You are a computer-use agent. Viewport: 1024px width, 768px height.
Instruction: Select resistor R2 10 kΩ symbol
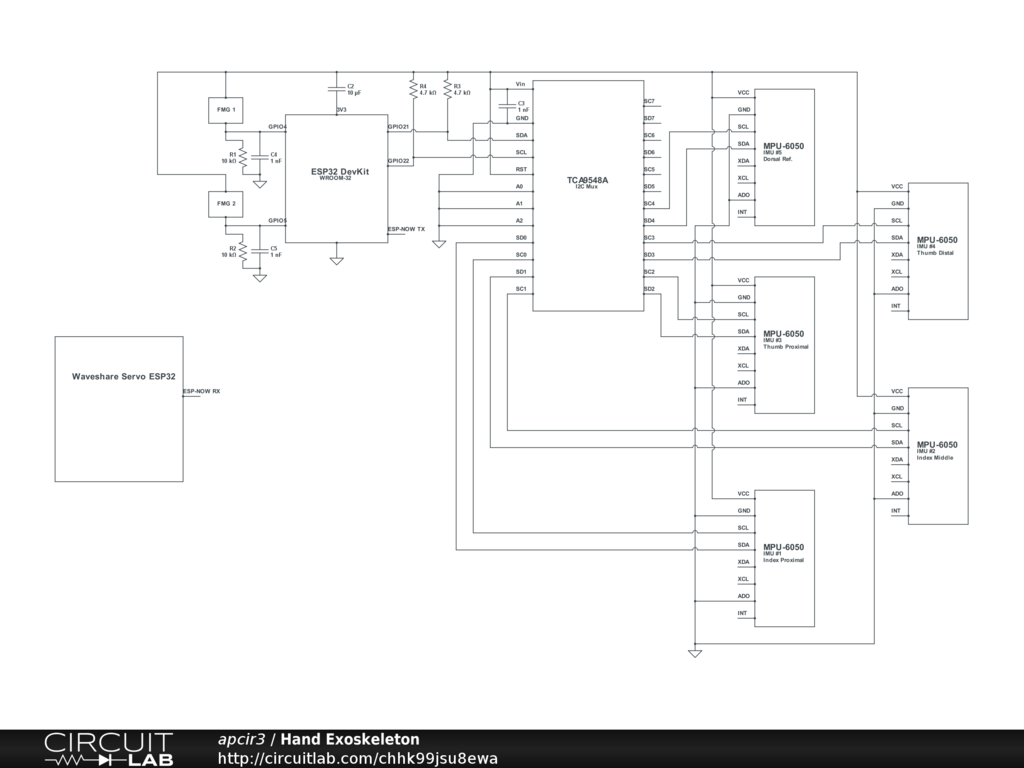pos(242,251)
